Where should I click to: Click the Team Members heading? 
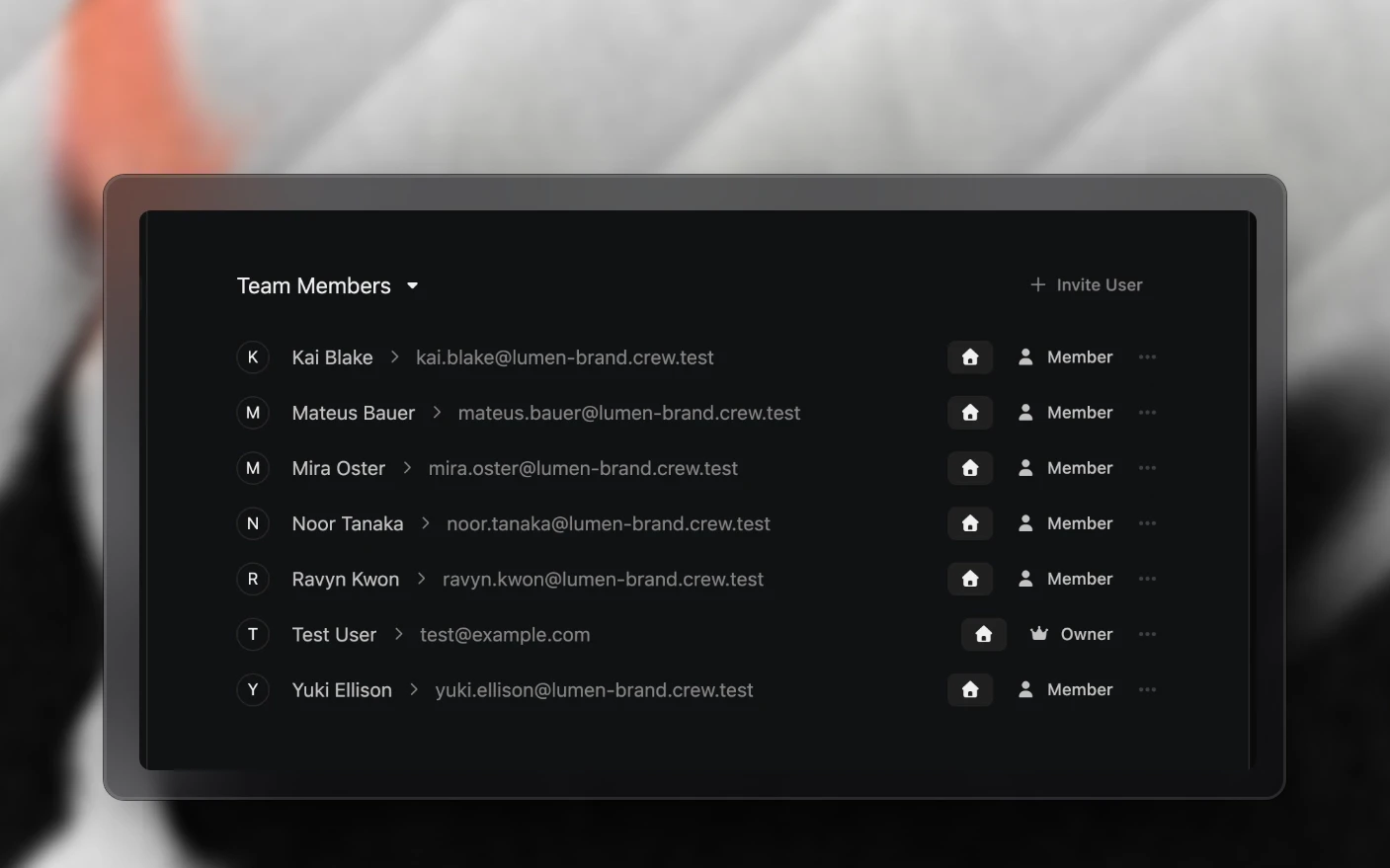pos(314,285)
